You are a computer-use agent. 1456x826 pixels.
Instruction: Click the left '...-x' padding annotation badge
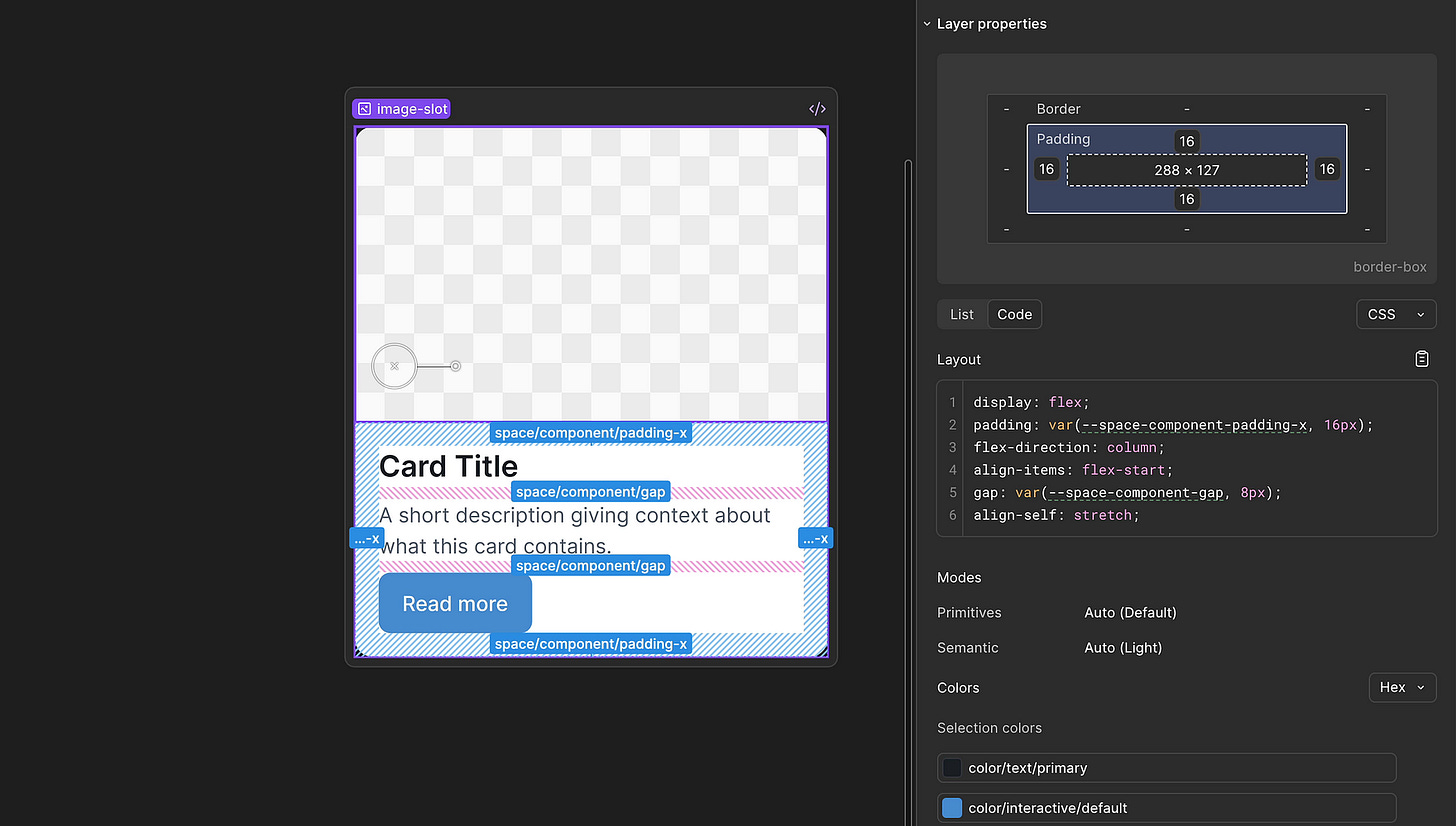pyautogui.click(x=366, y=538)
